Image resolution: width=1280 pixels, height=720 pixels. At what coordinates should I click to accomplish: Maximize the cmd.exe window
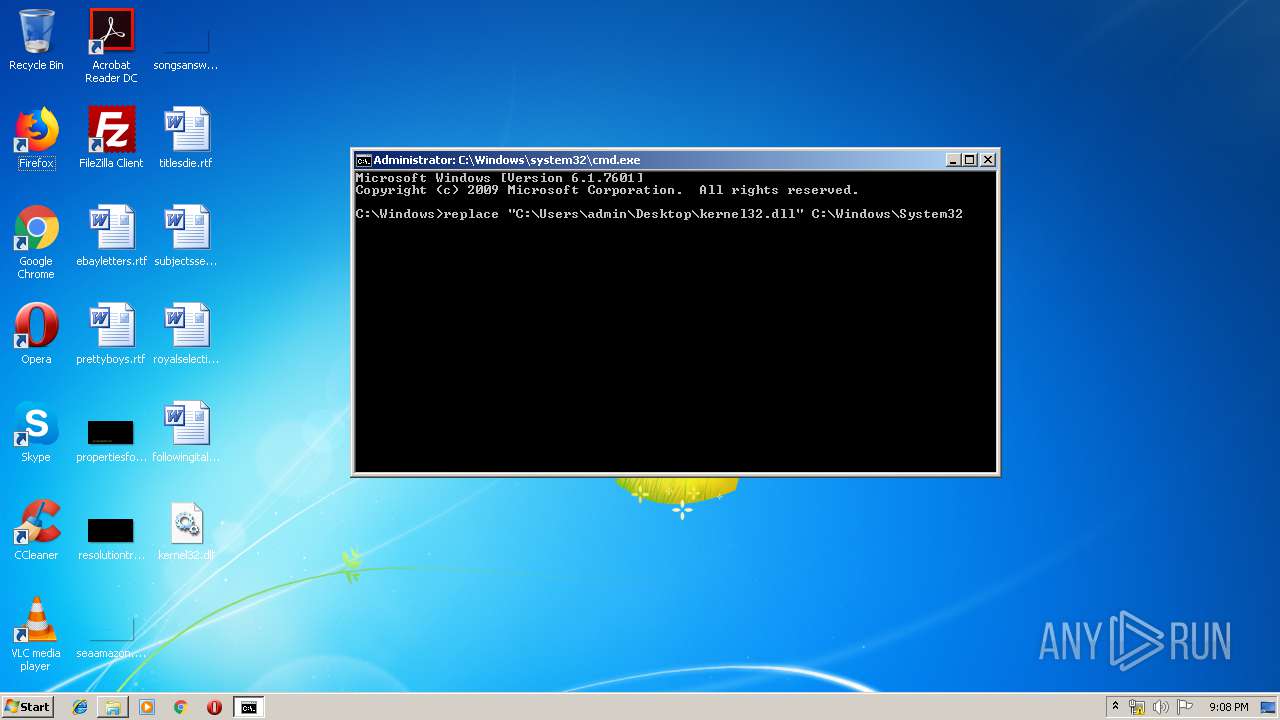click(x=970, y=160)
